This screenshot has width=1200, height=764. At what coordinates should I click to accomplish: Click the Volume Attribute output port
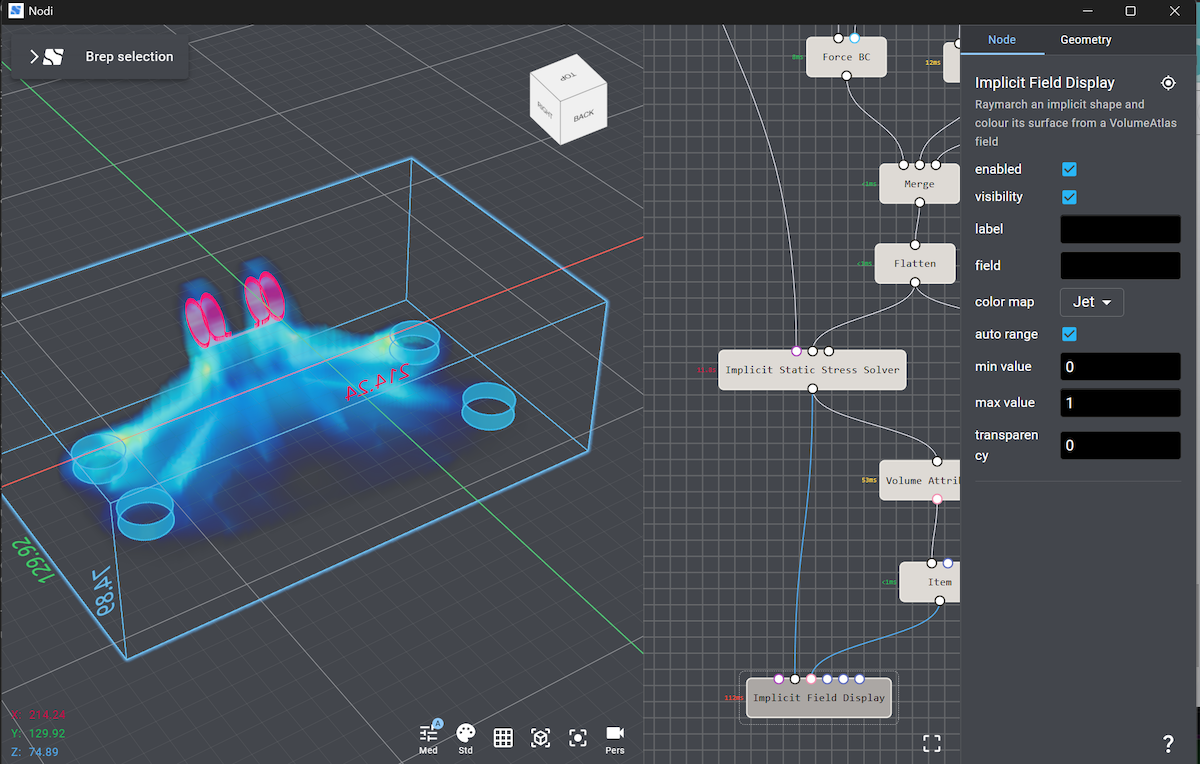click(937, 498)
